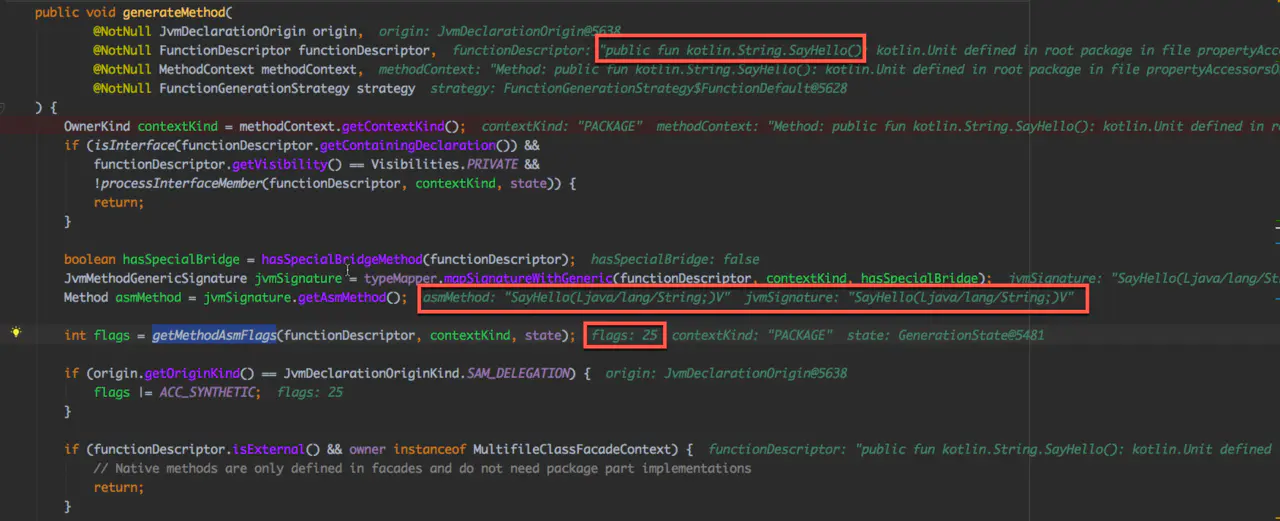1280x521 pixels.
Task: Click the highlighted getMethodAsmFlags call
Action: point(213,335)
